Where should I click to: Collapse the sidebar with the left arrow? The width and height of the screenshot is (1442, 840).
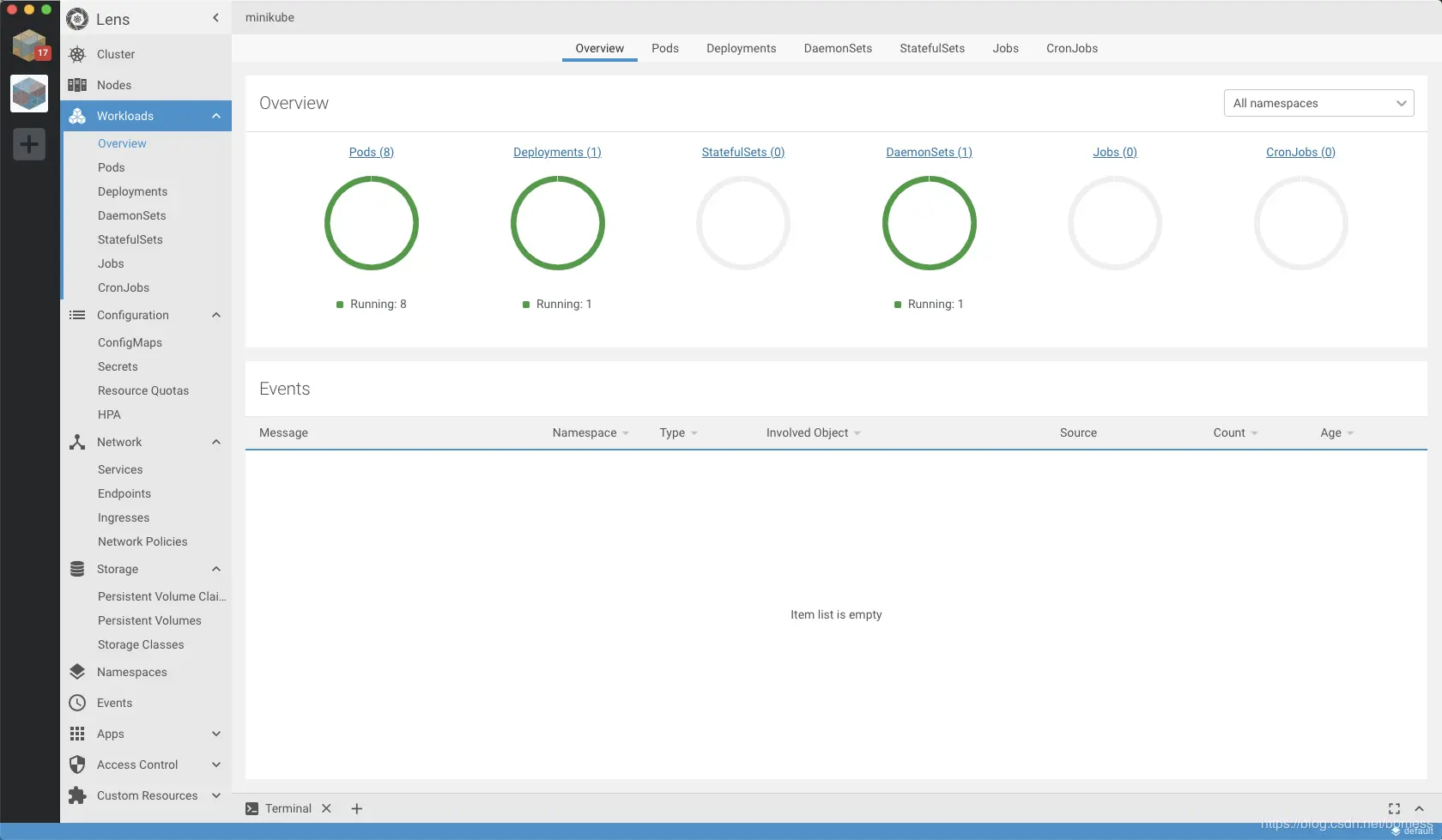(215, 18)
